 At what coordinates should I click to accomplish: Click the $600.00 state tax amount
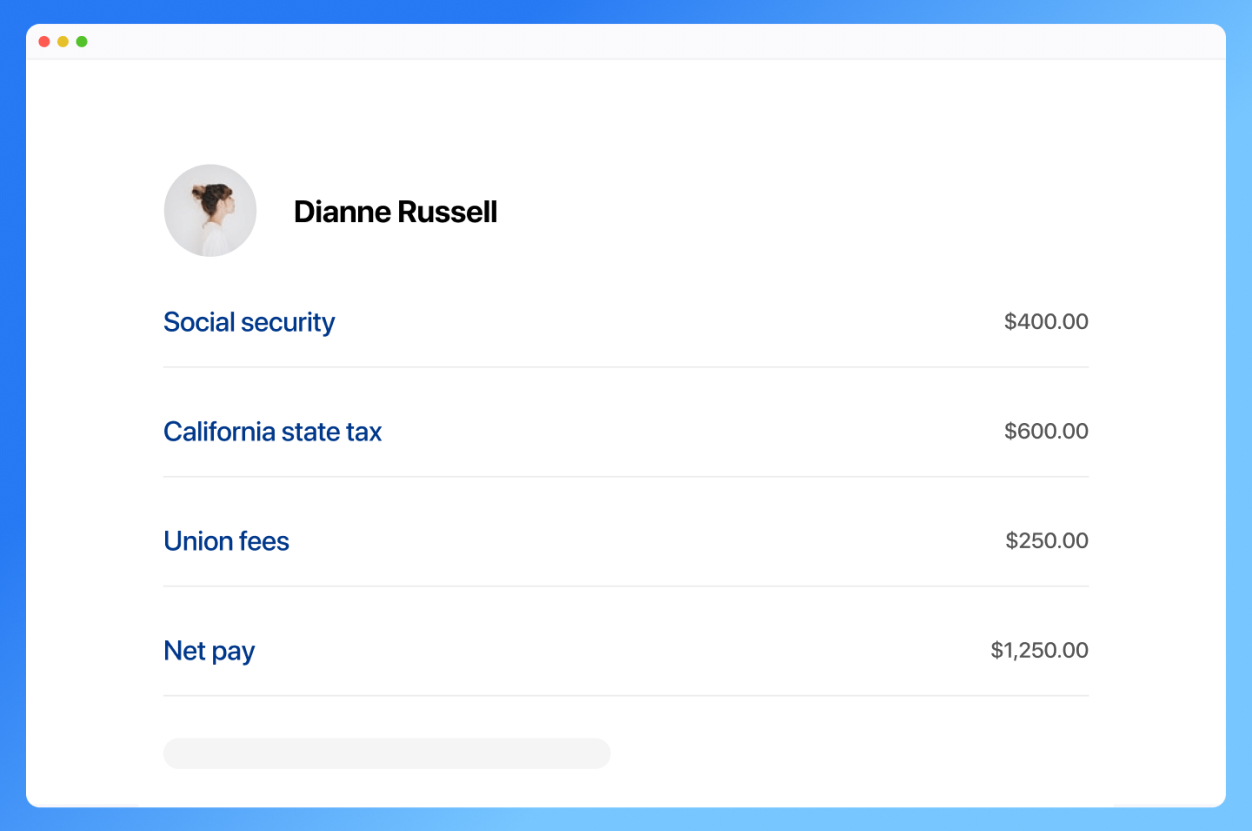click(1046, 432)
